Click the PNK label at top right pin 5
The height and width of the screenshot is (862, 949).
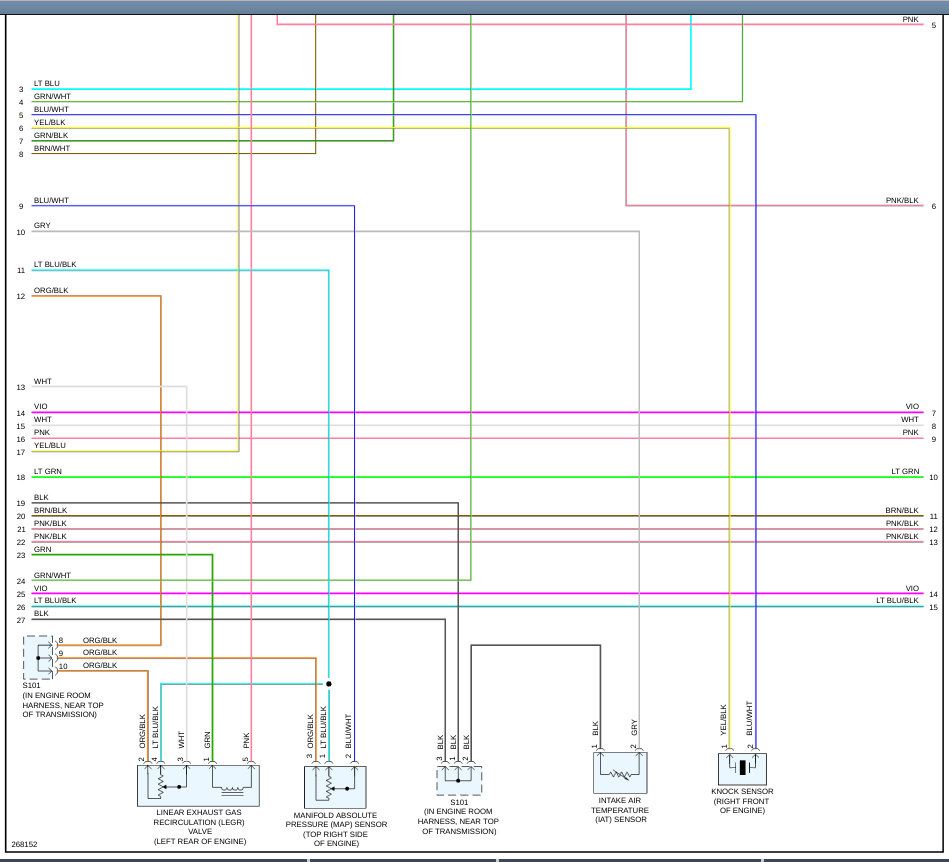910,19
